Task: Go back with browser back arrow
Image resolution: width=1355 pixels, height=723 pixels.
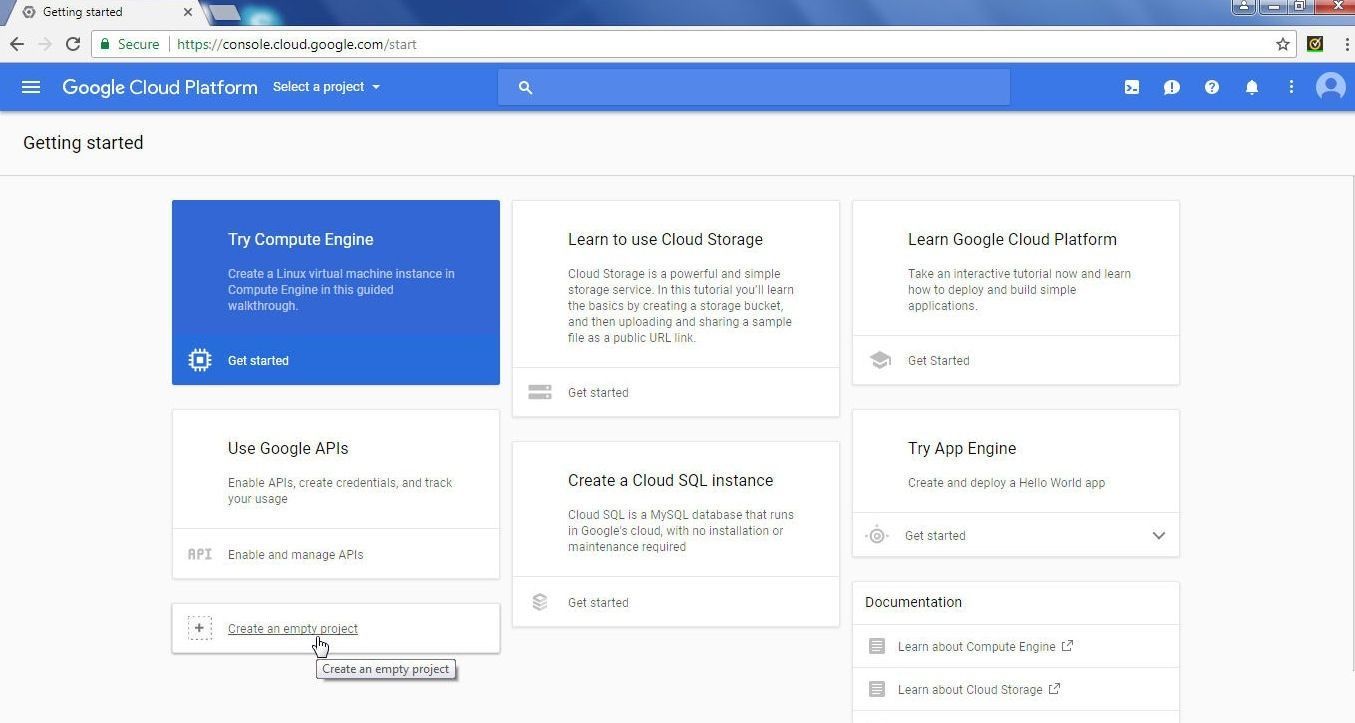Action: pos(17,44)
